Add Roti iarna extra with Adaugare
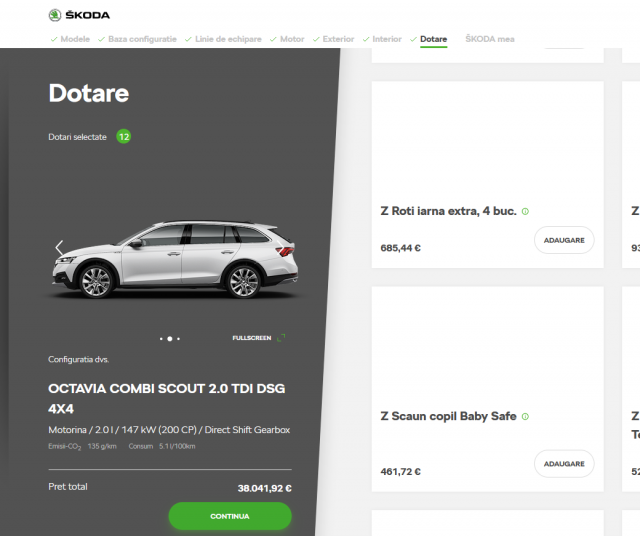Image resolution: width=640 pixels, height=536 pixels. click(564, 240)
